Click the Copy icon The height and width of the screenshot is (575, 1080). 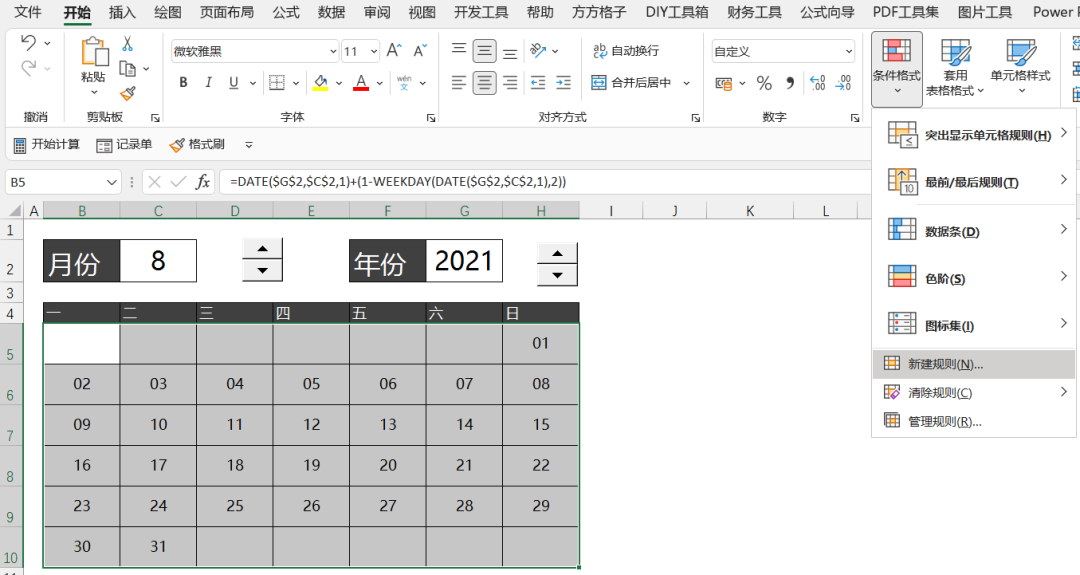[127, 68]
